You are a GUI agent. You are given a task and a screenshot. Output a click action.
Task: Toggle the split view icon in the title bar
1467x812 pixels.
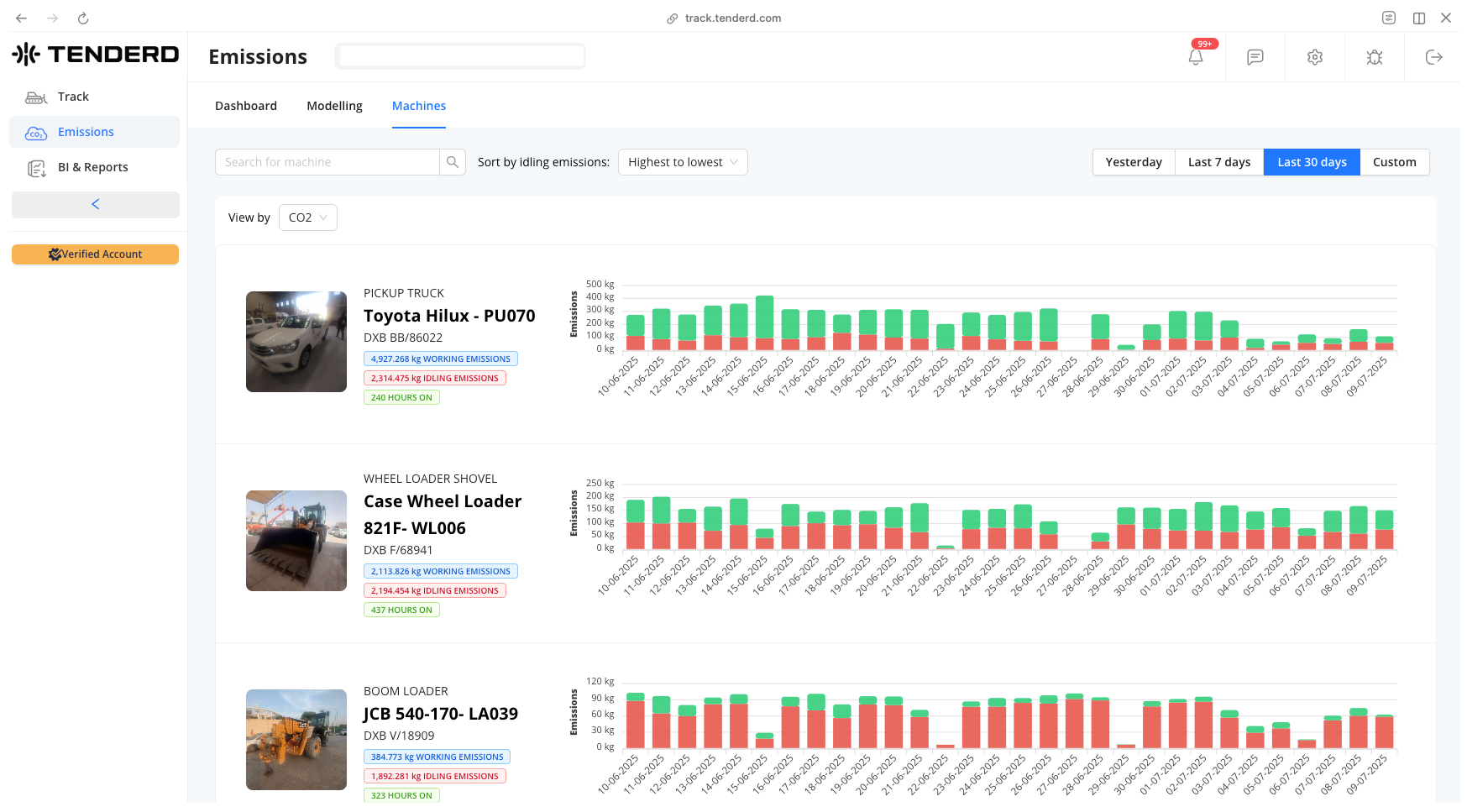coord(1419,18)
